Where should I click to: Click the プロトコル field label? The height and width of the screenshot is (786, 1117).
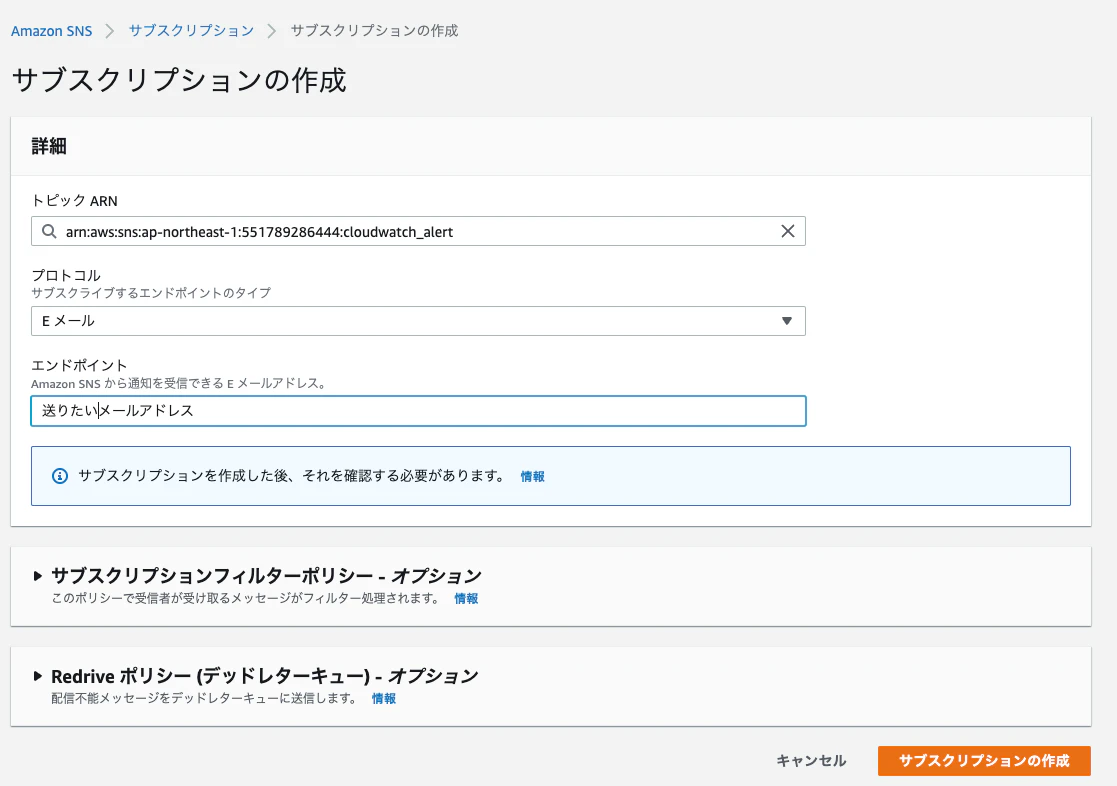66,275
